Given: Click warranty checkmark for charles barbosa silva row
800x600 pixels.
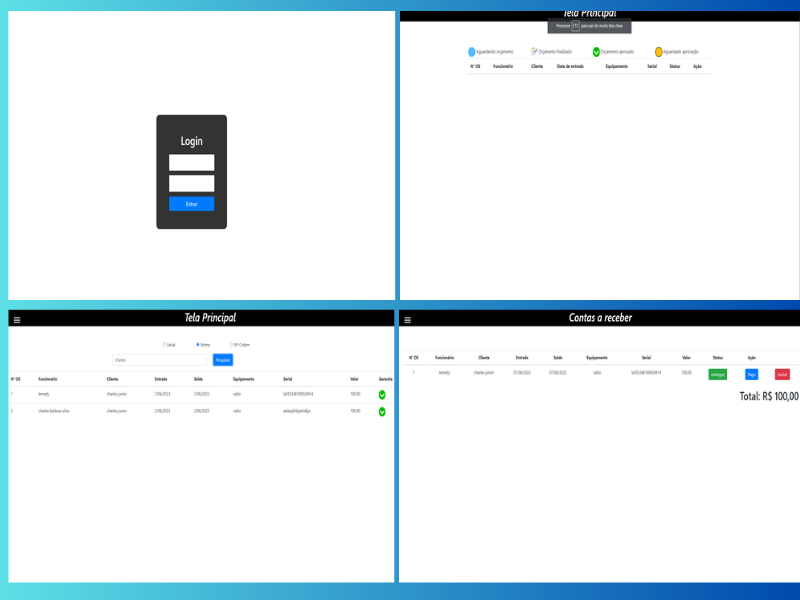Looking at the screenshot, I should pos(382,411).
